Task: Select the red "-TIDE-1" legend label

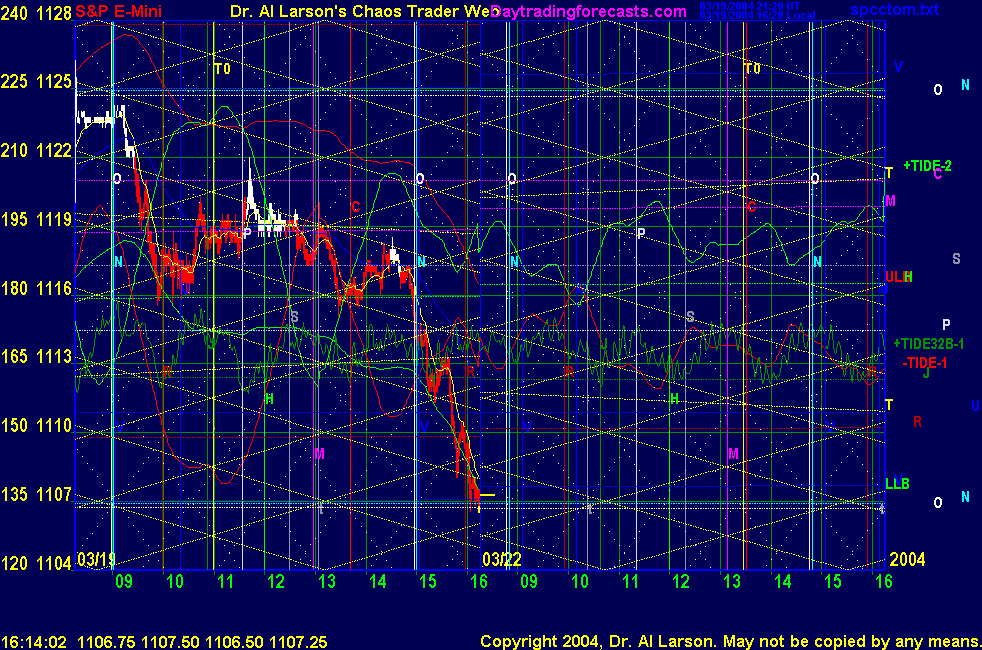Action: 924,363
